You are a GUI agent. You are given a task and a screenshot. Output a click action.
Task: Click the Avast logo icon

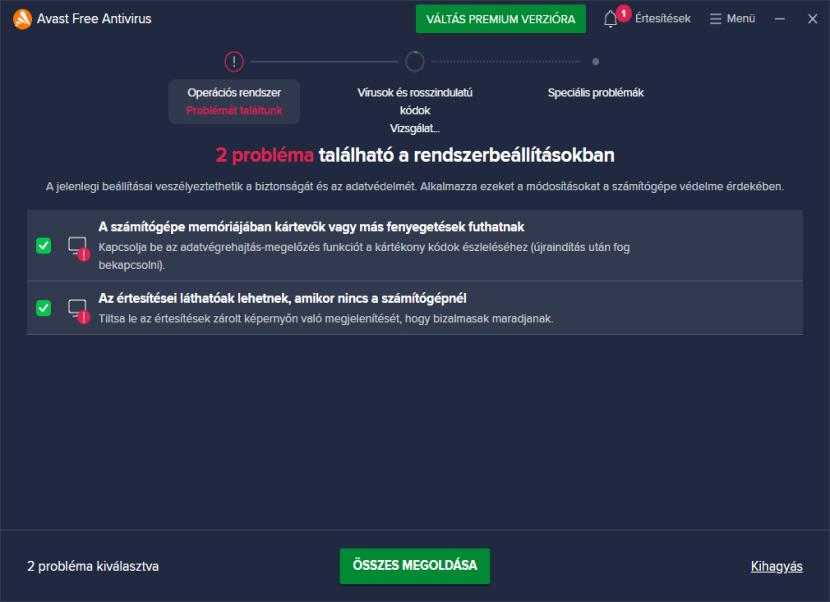[22, 19]
